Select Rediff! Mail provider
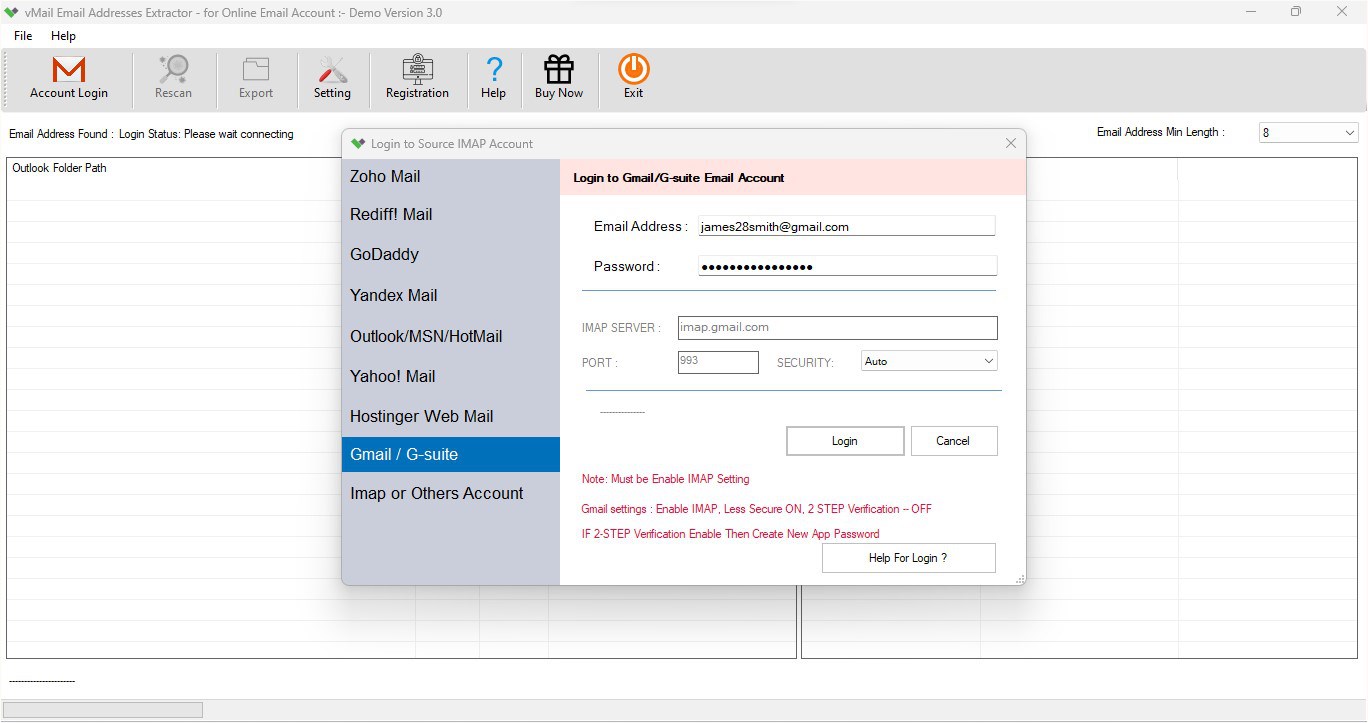The width and height of the screenshot is (1368, 723). (450, 214)
